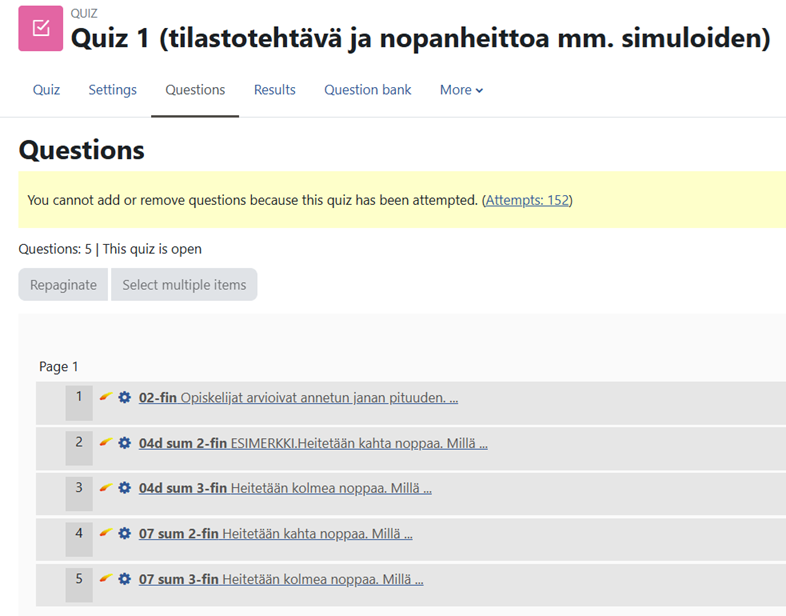Click Select multiple items button
This screenshot has width=786, height=616.
coord(184,285)
